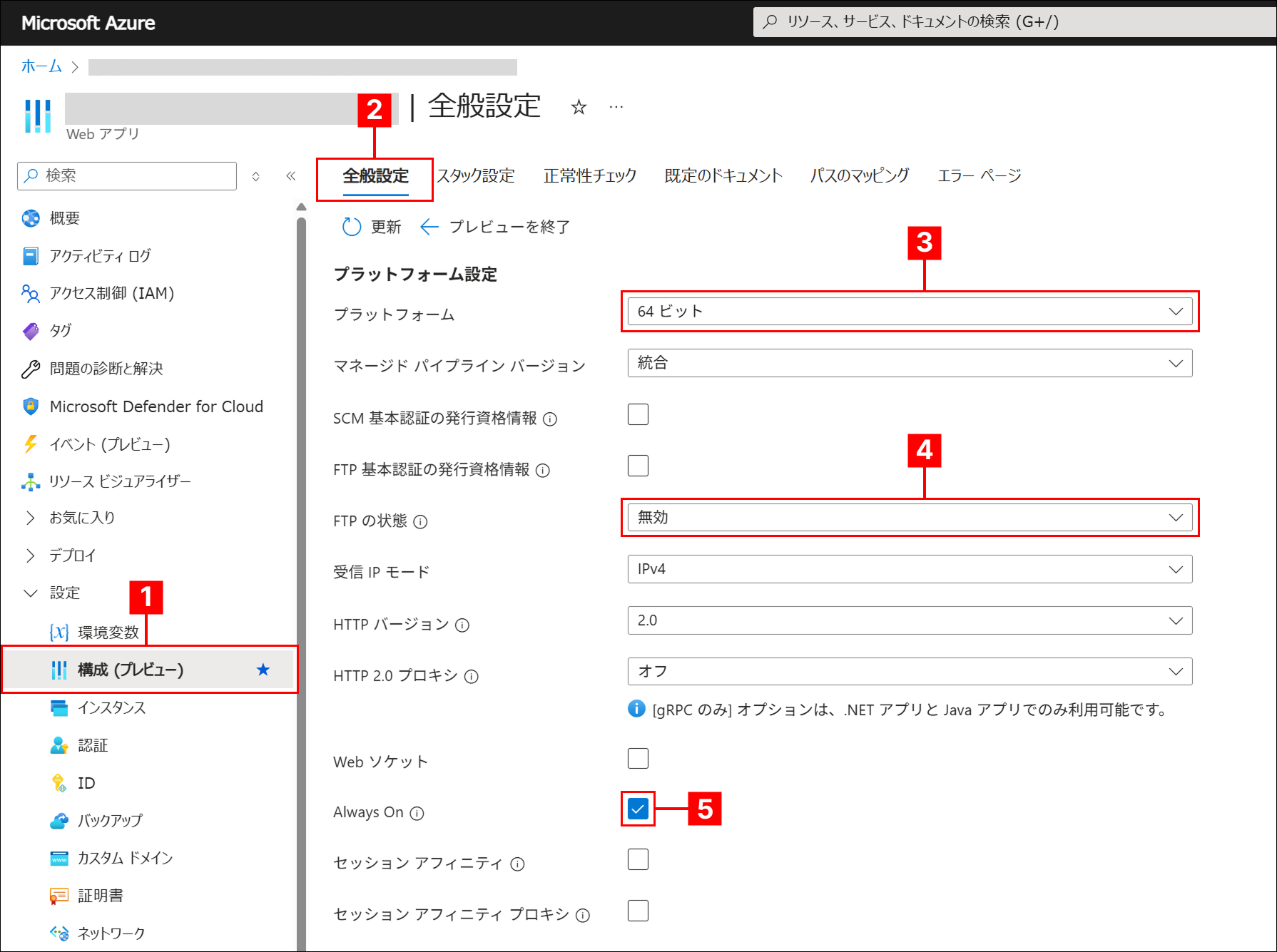This screenshot has width=1277, height=952.
Task: Click the blue star on 構成 (プレビュー) row
Action: tap(263, 670)
